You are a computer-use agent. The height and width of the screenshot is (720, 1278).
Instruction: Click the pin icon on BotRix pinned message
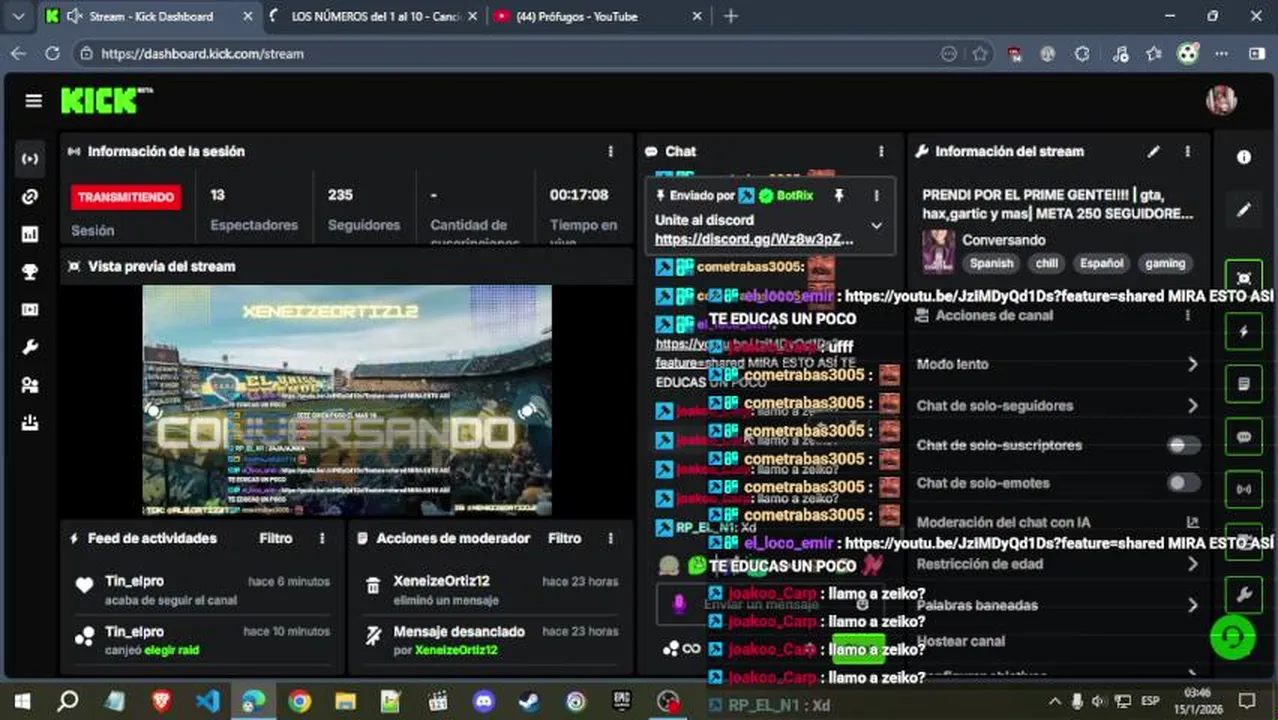(x=839, y=196)
